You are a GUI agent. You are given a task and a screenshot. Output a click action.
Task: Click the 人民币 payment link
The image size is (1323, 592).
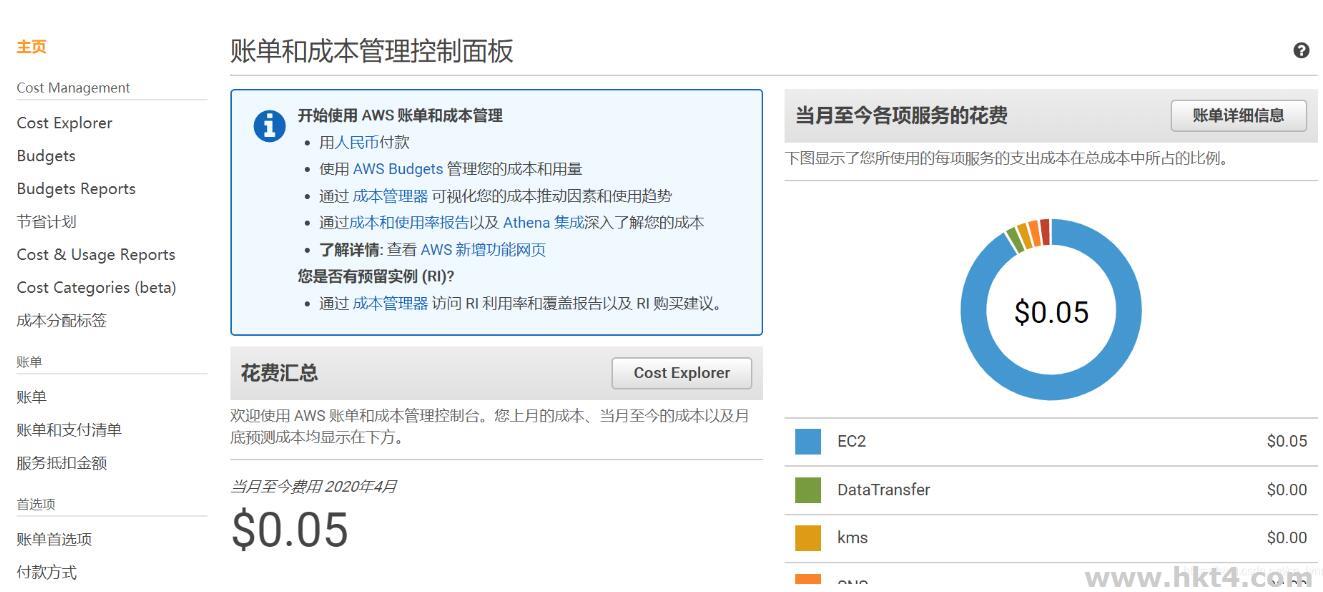coord(357,143)
